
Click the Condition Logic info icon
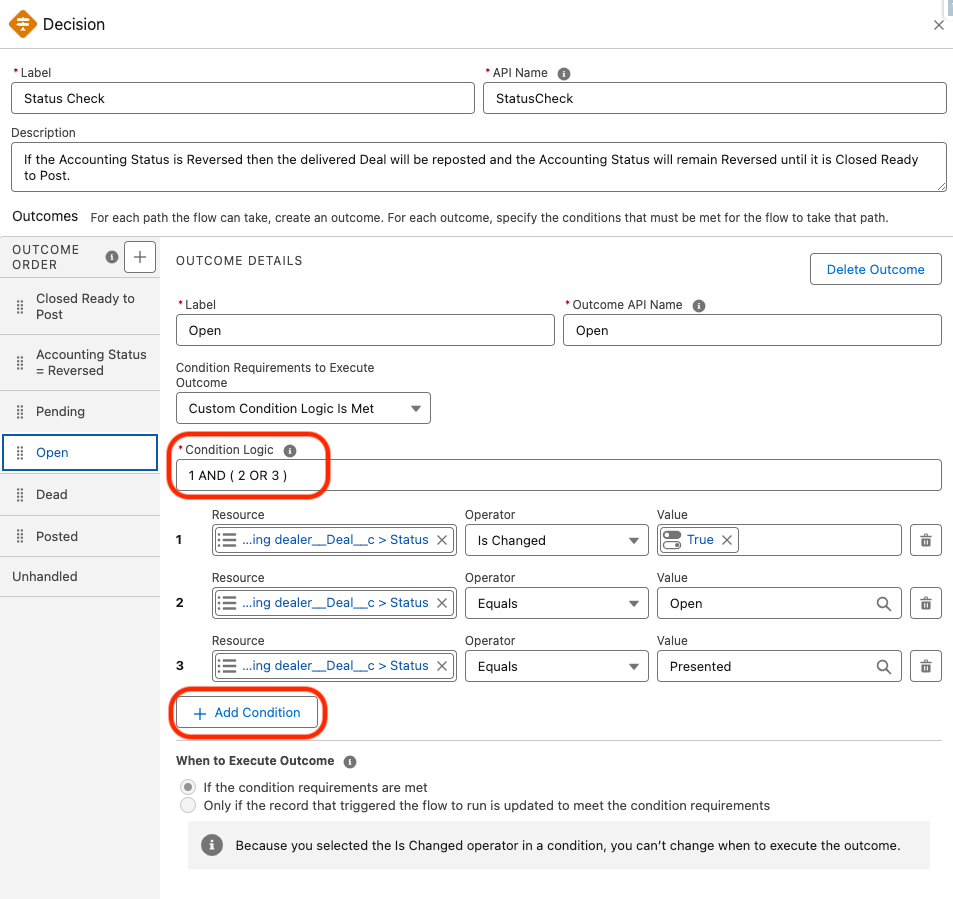[290, 450]
